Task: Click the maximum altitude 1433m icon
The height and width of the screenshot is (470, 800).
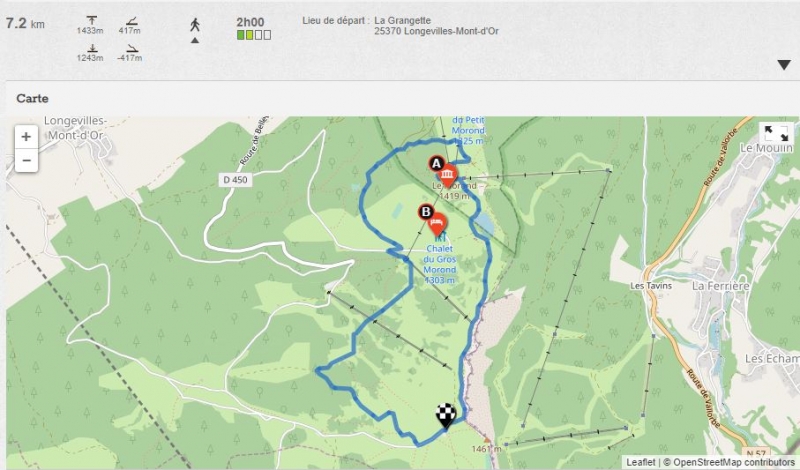Action: pos(91,20)
